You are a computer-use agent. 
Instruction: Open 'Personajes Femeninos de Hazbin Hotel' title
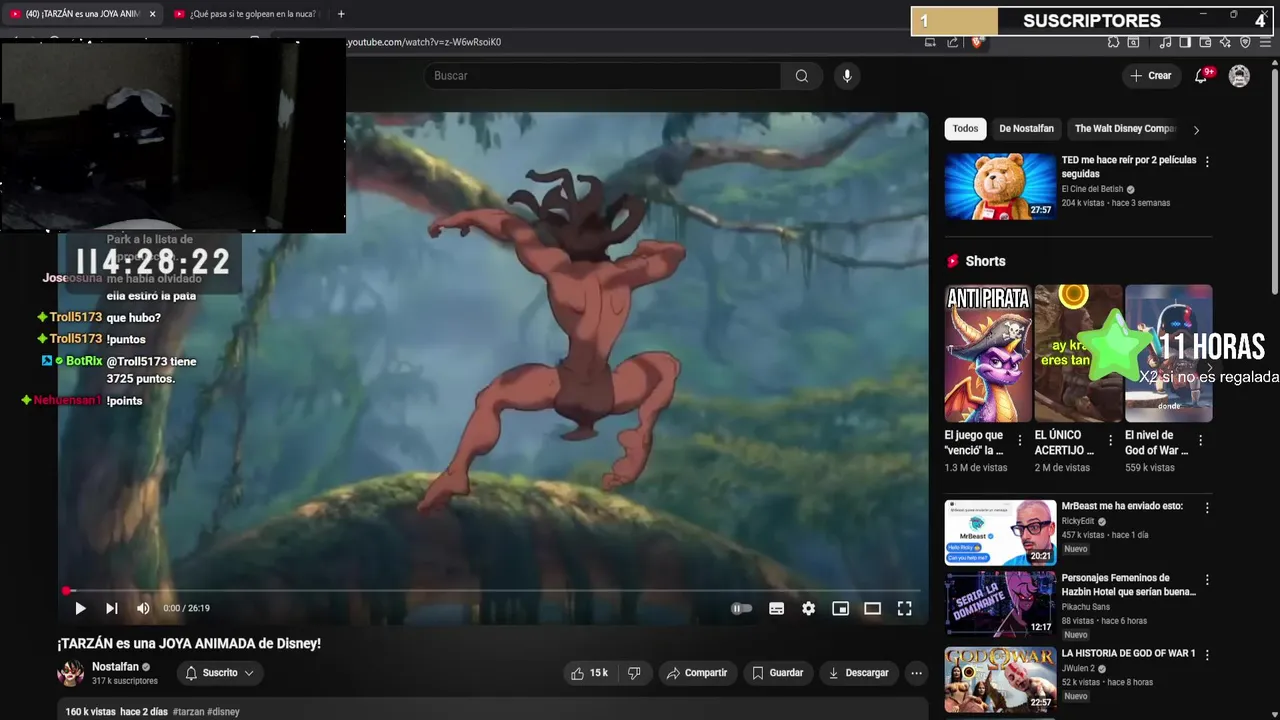pyautogui.click(x=1128, y=584)
